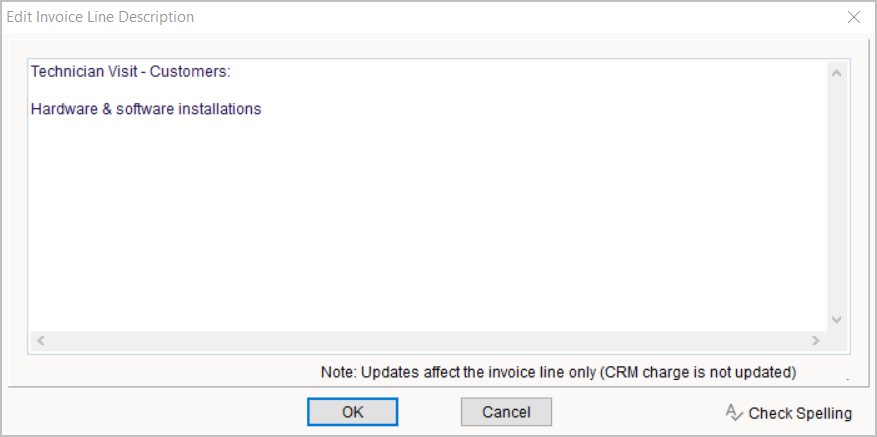The image size is (877, 437).
Task: Click the horizontal scrollbar left arrow
Action: (41, 341)
